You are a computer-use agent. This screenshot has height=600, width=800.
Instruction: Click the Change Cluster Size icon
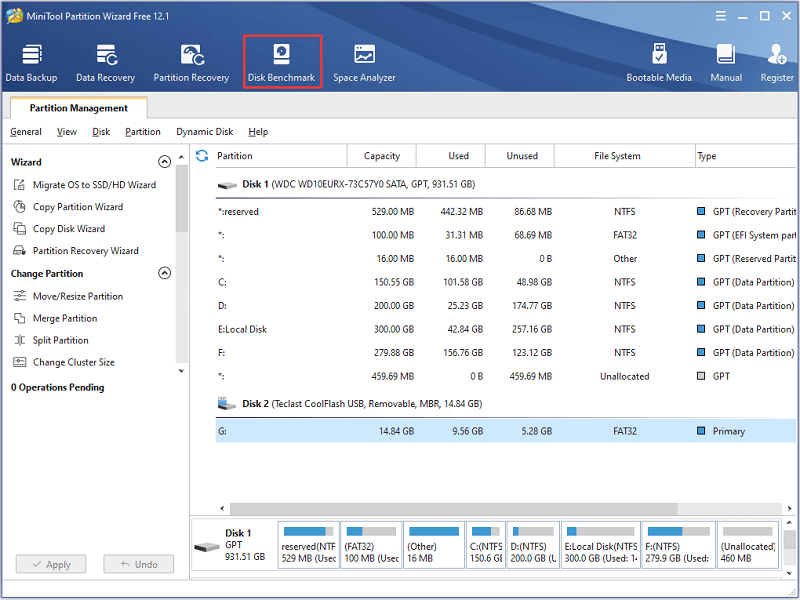coord(19,362)
